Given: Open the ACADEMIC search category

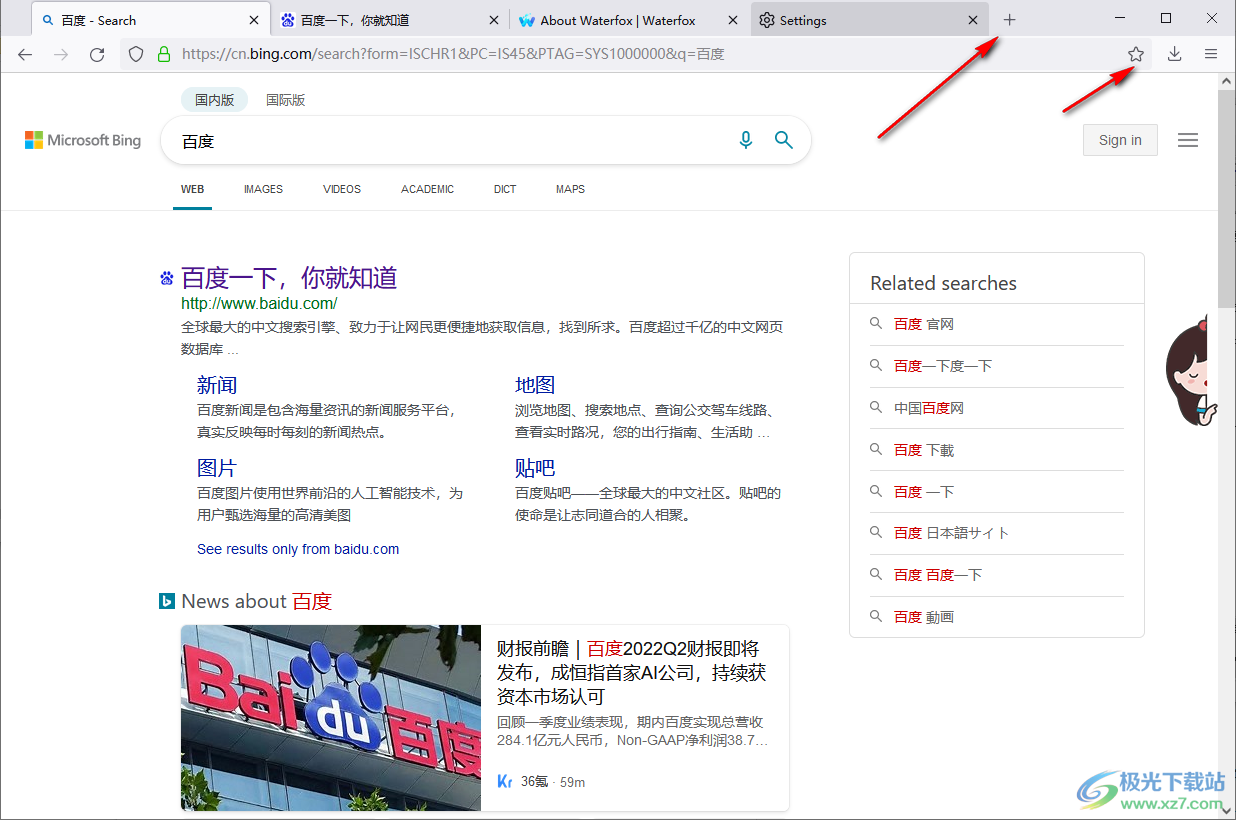Looking at the screenshot, I should click(428, 189).
